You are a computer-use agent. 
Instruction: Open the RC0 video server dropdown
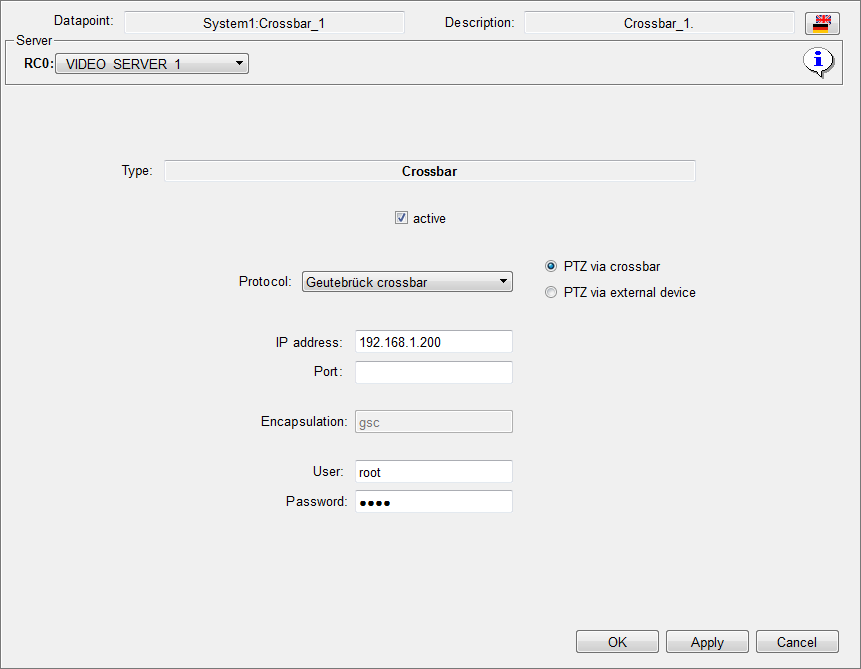(x=151, y=64)
